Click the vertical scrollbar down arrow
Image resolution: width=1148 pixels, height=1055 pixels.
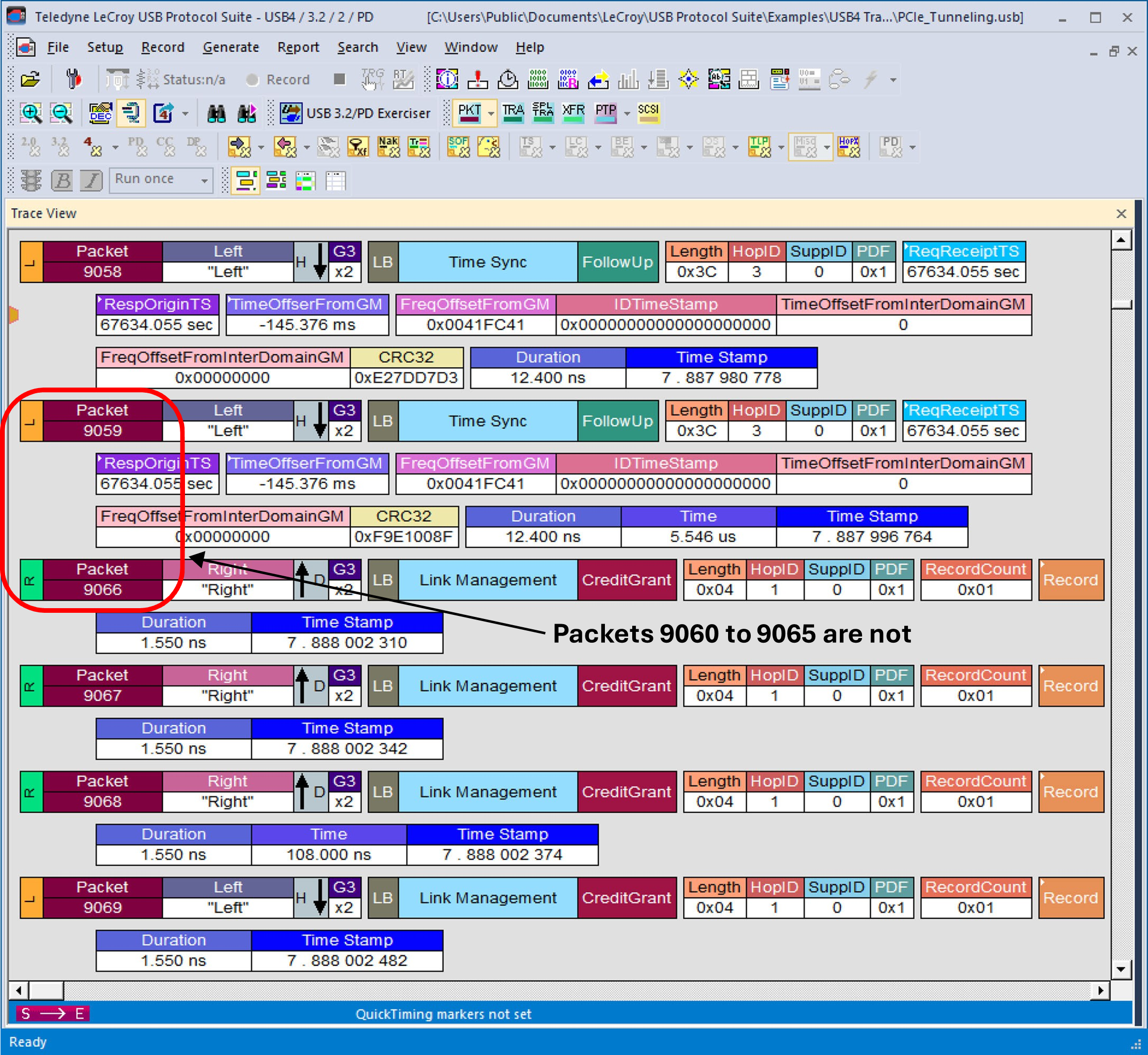tap(1121, 968)
